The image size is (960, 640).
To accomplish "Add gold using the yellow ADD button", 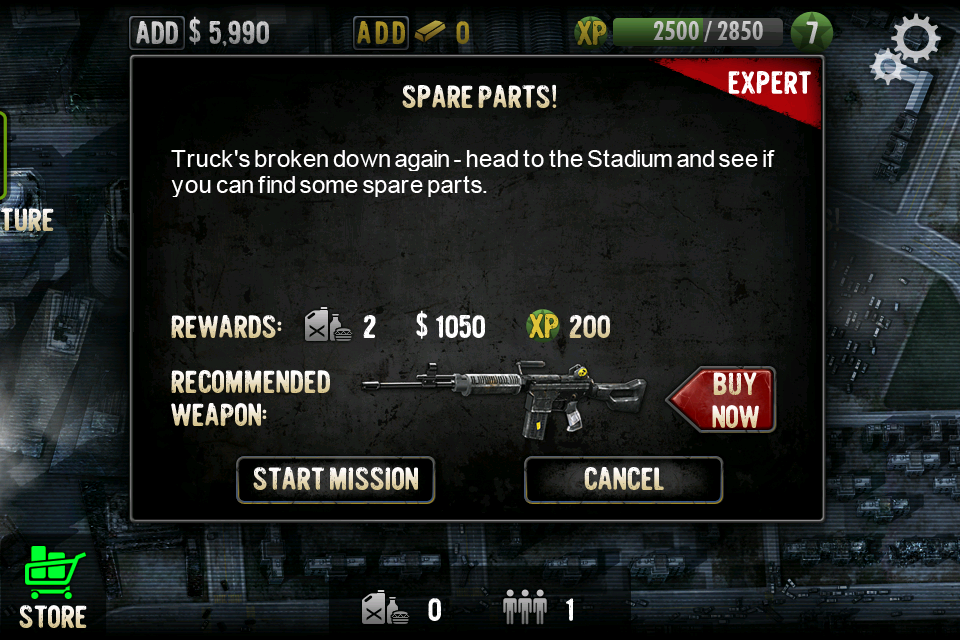I will tap(381, 33).
